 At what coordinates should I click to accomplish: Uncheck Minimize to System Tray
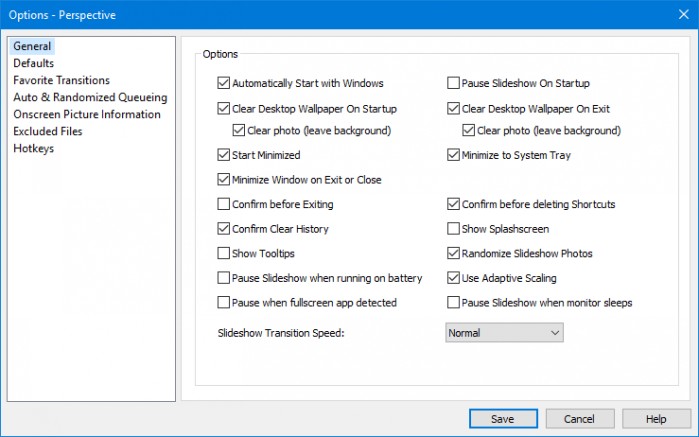pos(453,155)
